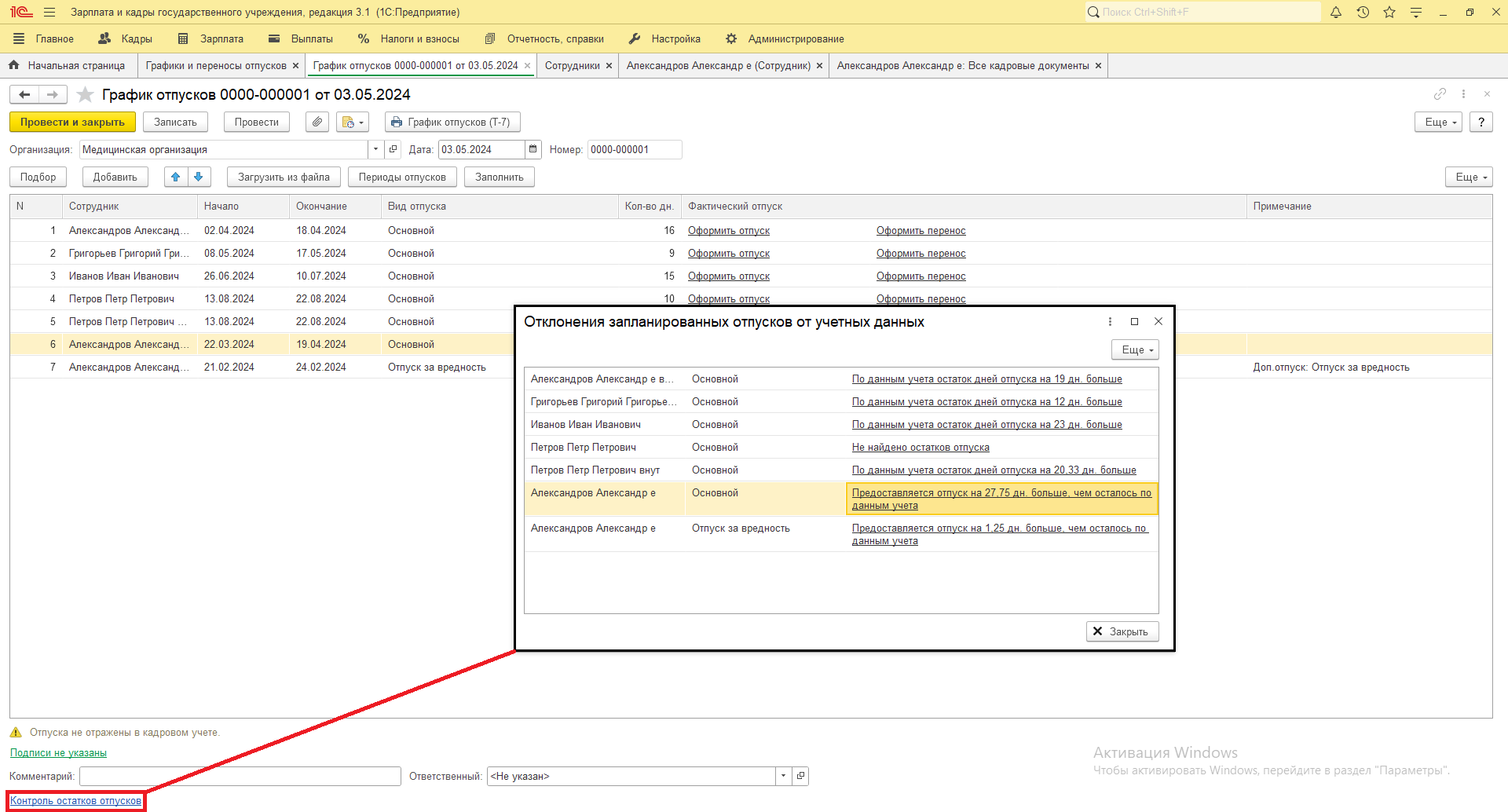Click the Подбор button

pyautogui.click(x=38, y=177)
